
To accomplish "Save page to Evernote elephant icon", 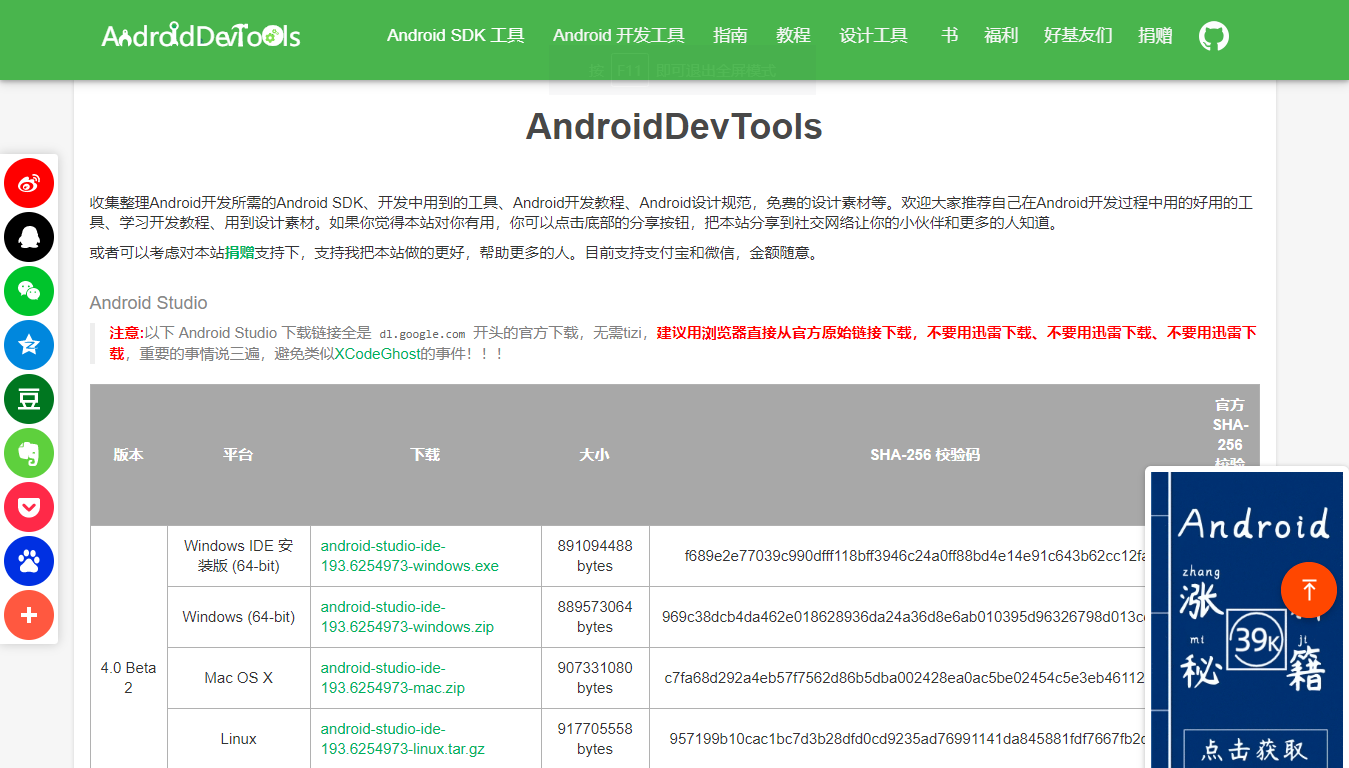I will coord(29,453).
